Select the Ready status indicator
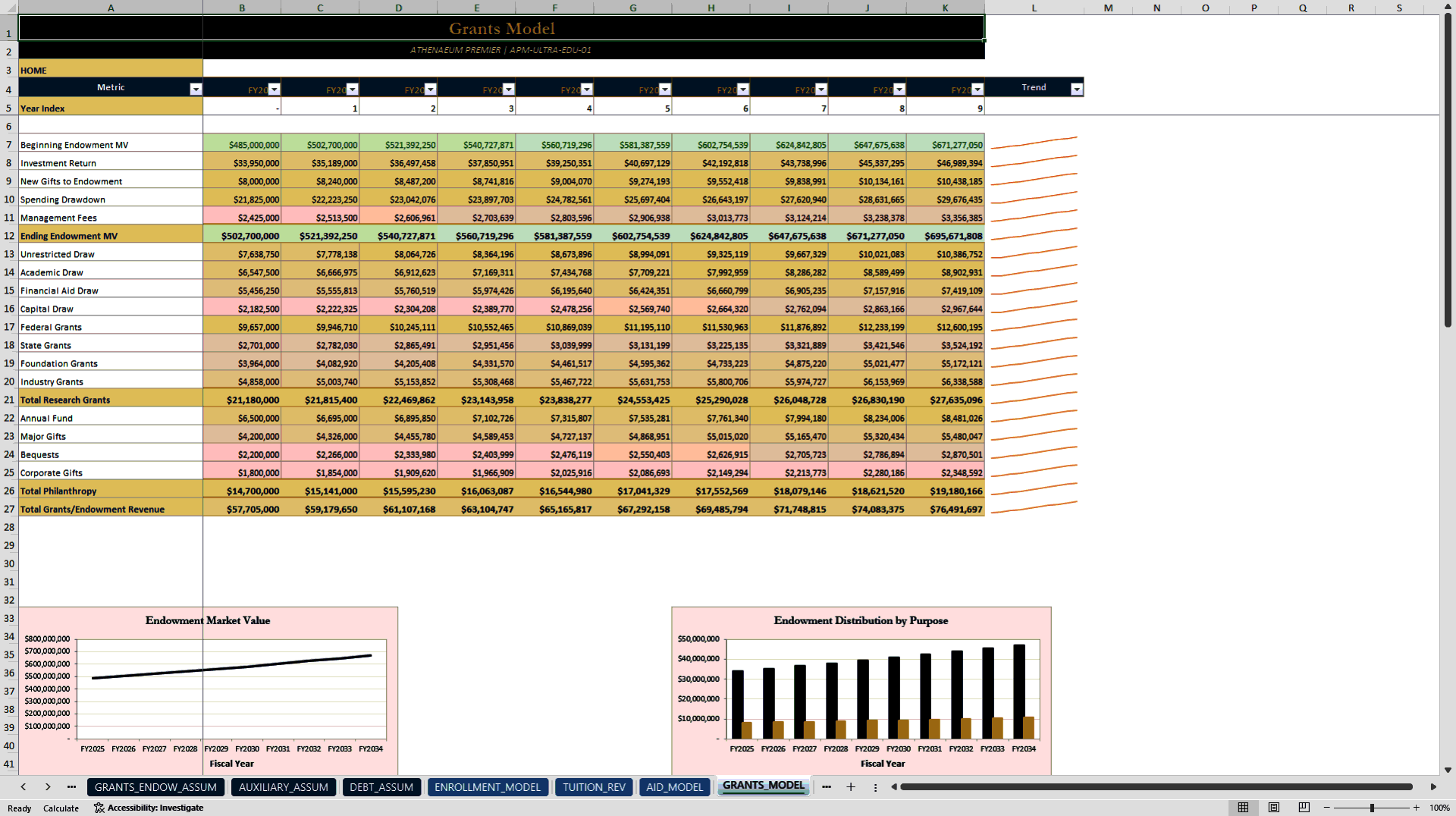The image size is (1456, 816). [19, 808]
